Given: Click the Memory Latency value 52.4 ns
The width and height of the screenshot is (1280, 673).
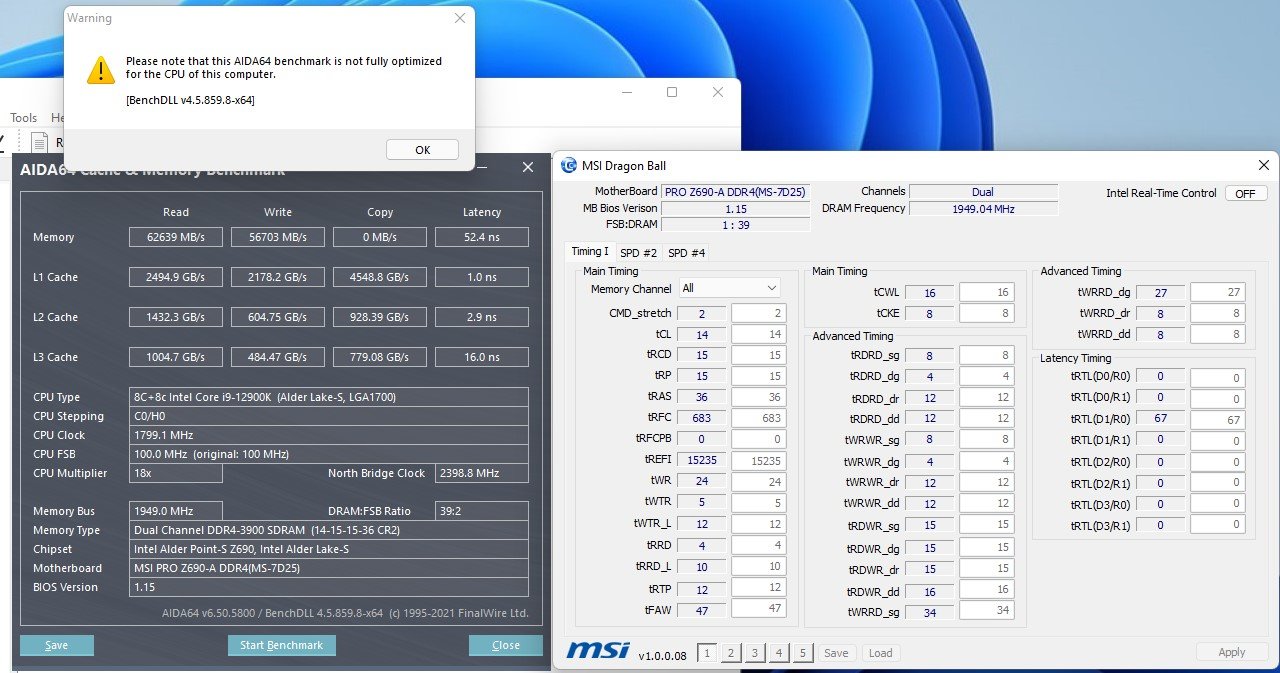Looking at the screenshot, I should pyautogui.click(x=482, y=237).
